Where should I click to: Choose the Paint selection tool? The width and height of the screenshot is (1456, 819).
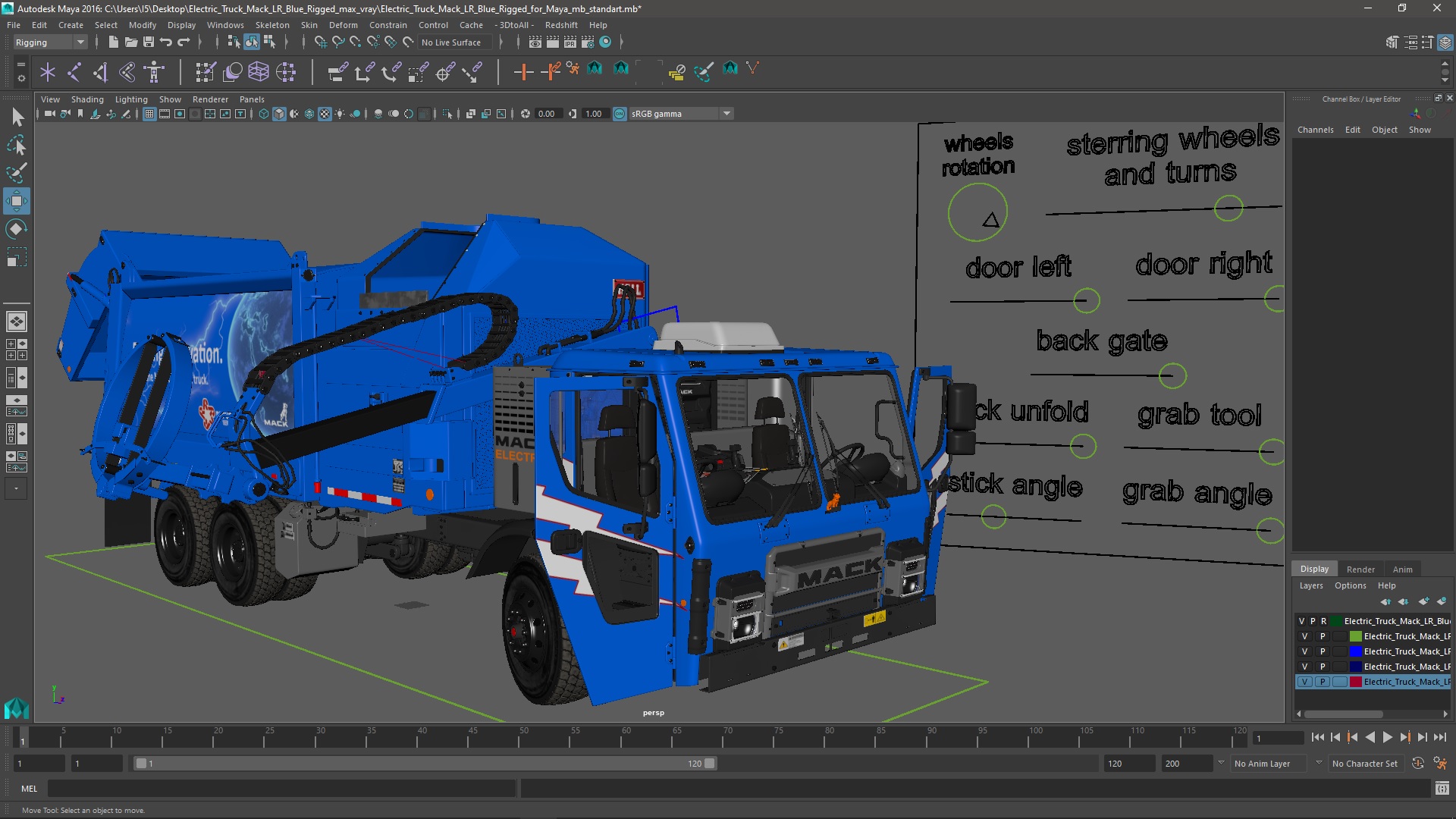pyautogui.click(x=17, y=173)
